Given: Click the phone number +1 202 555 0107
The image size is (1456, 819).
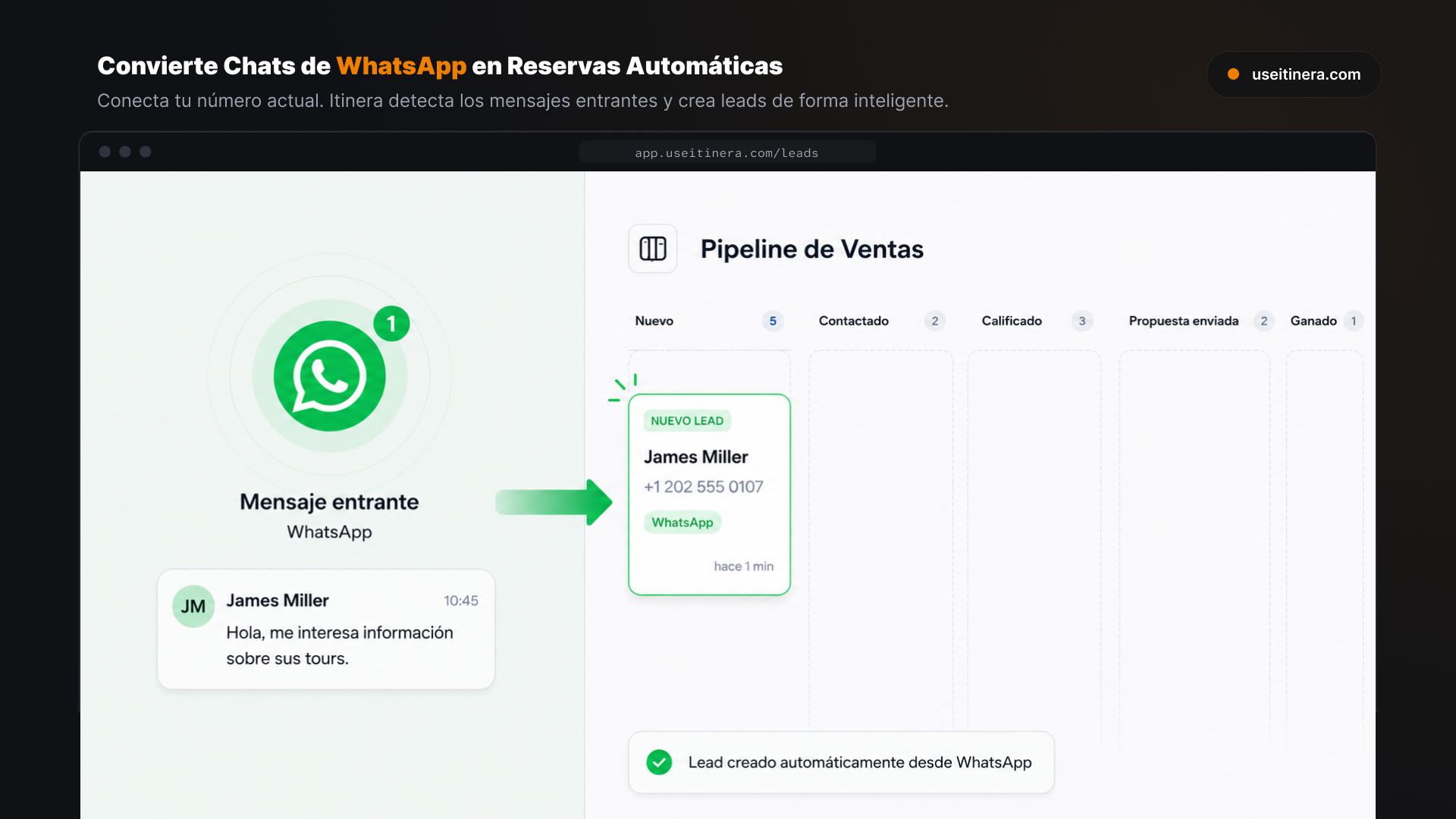Looking at the screenshot, I should coord(704,487).
